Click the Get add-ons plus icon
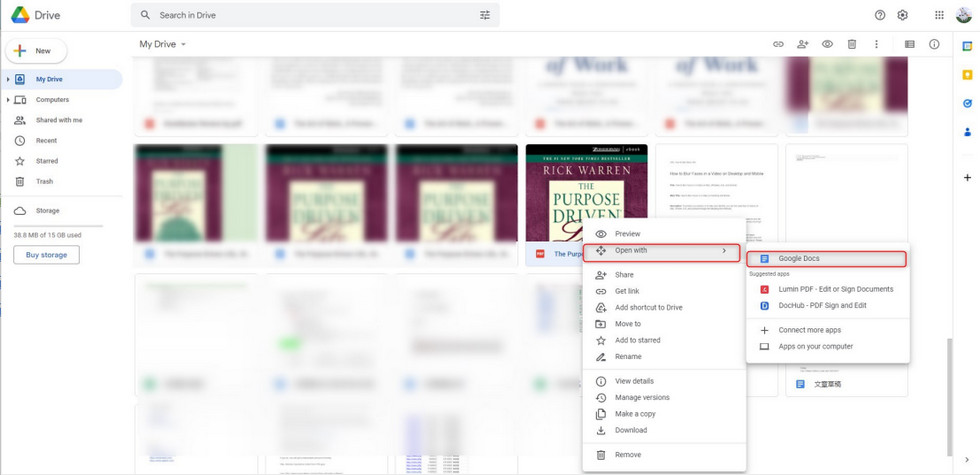980x475 pixels. pos(968,178)
